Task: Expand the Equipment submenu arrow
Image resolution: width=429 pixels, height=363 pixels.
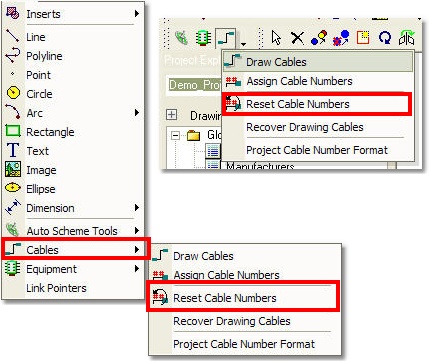Action: [x=137, y=268]
